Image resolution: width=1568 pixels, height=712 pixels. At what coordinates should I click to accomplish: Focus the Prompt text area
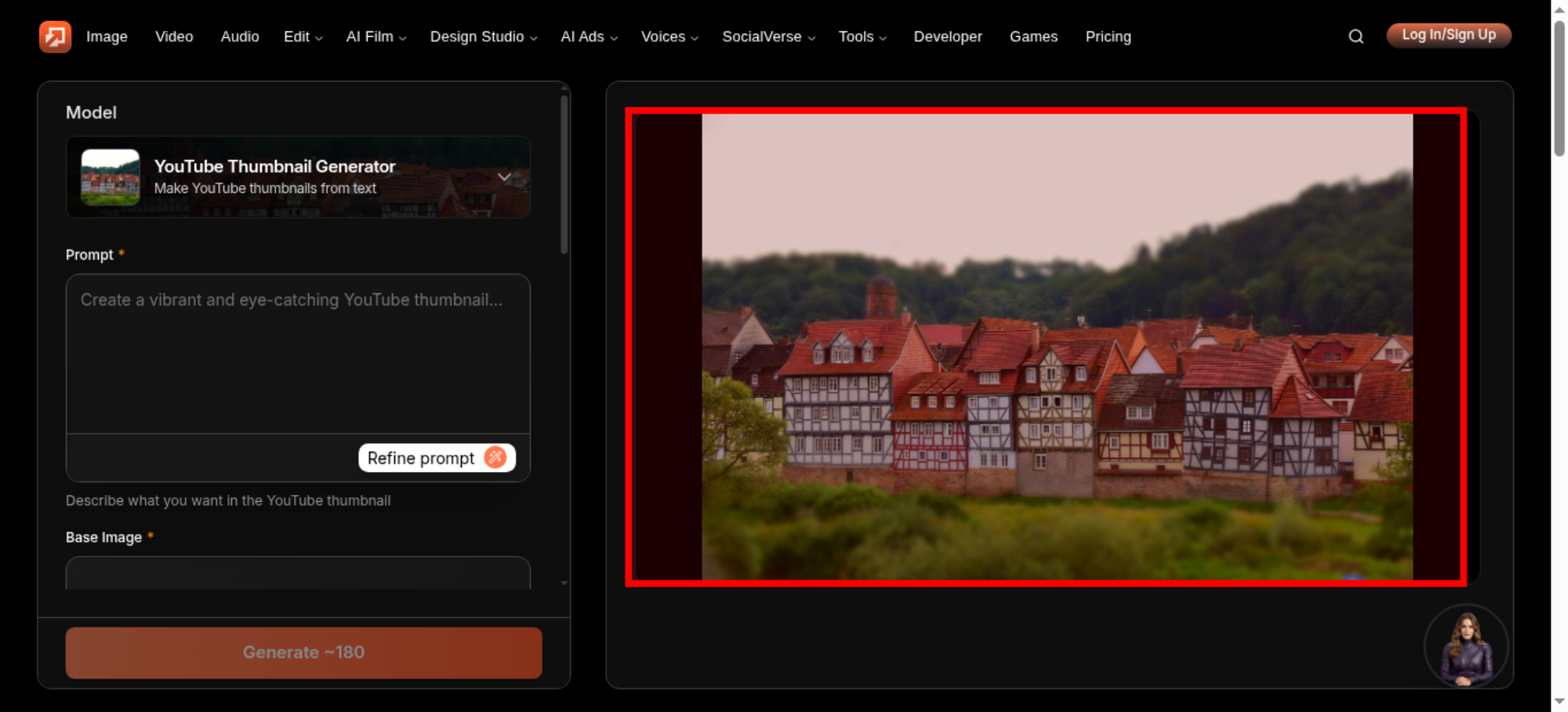(298, 354)
